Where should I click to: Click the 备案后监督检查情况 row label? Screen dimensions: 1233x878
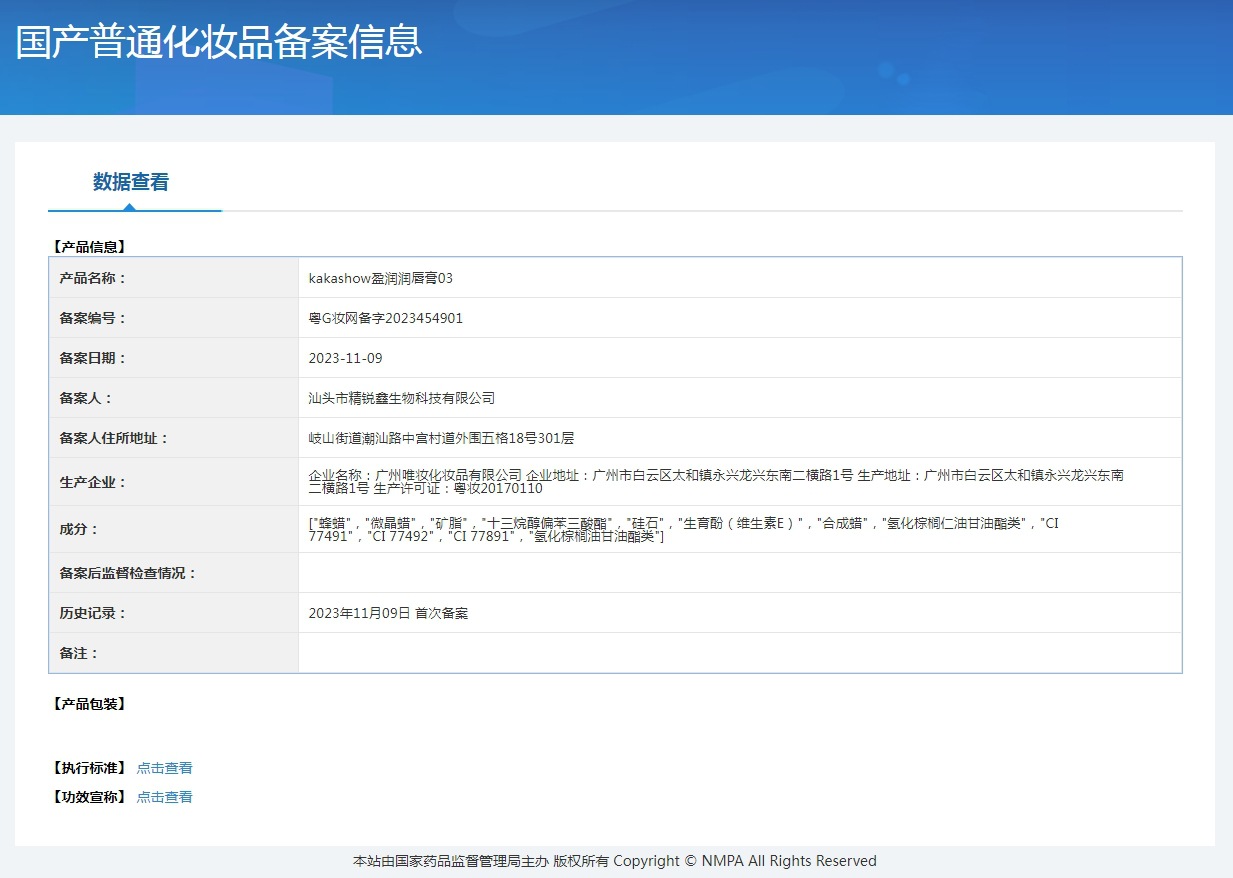(128, 573)
